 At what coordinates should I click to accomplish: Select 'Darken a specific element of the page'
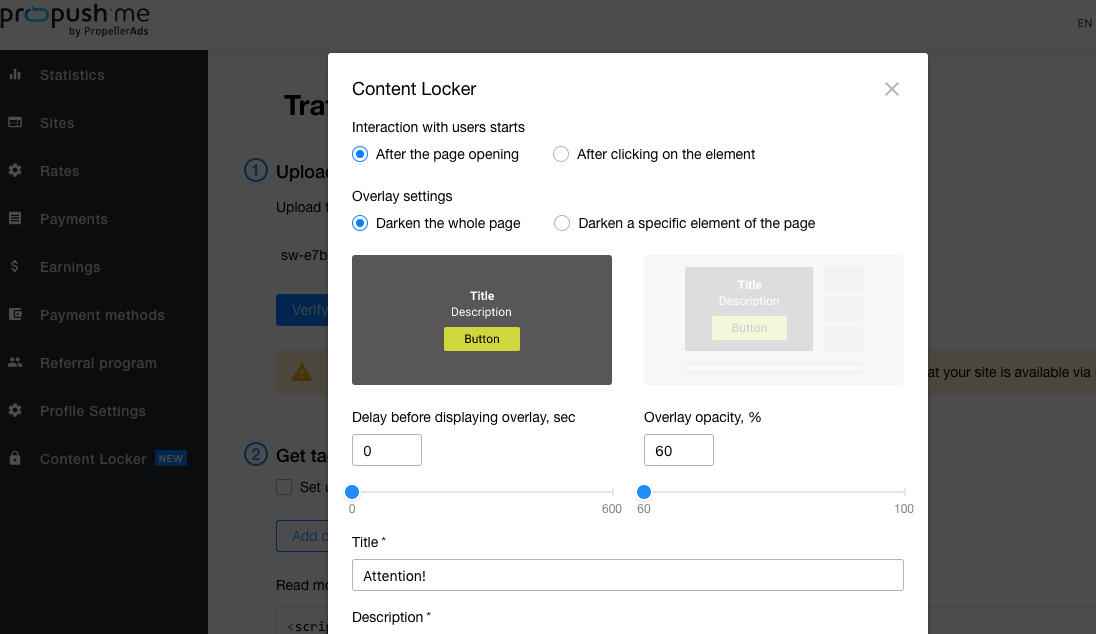561,223
